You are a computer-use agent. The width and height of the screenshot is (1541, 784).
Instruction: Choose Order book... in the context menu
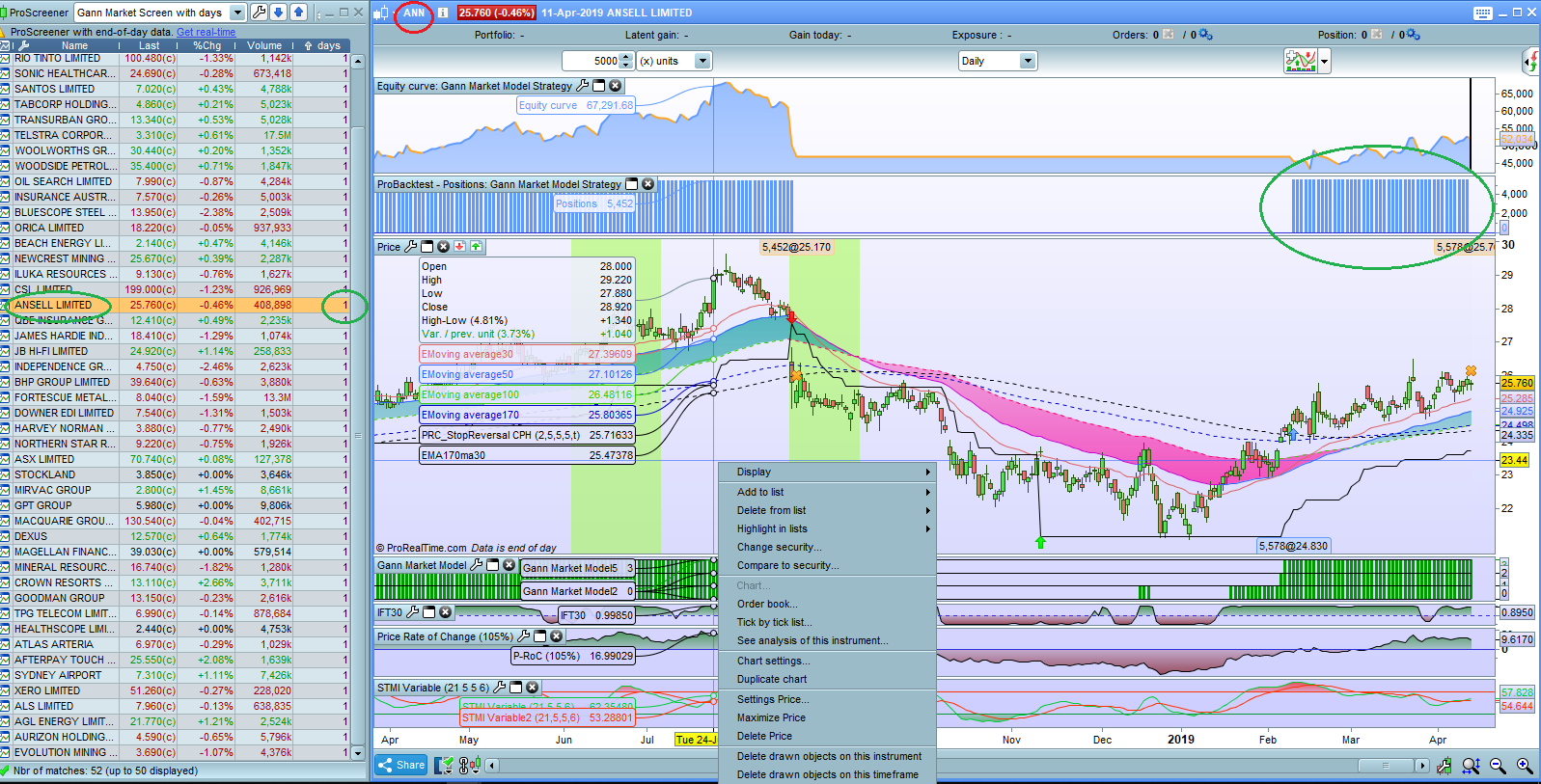(x=828, y=604)
